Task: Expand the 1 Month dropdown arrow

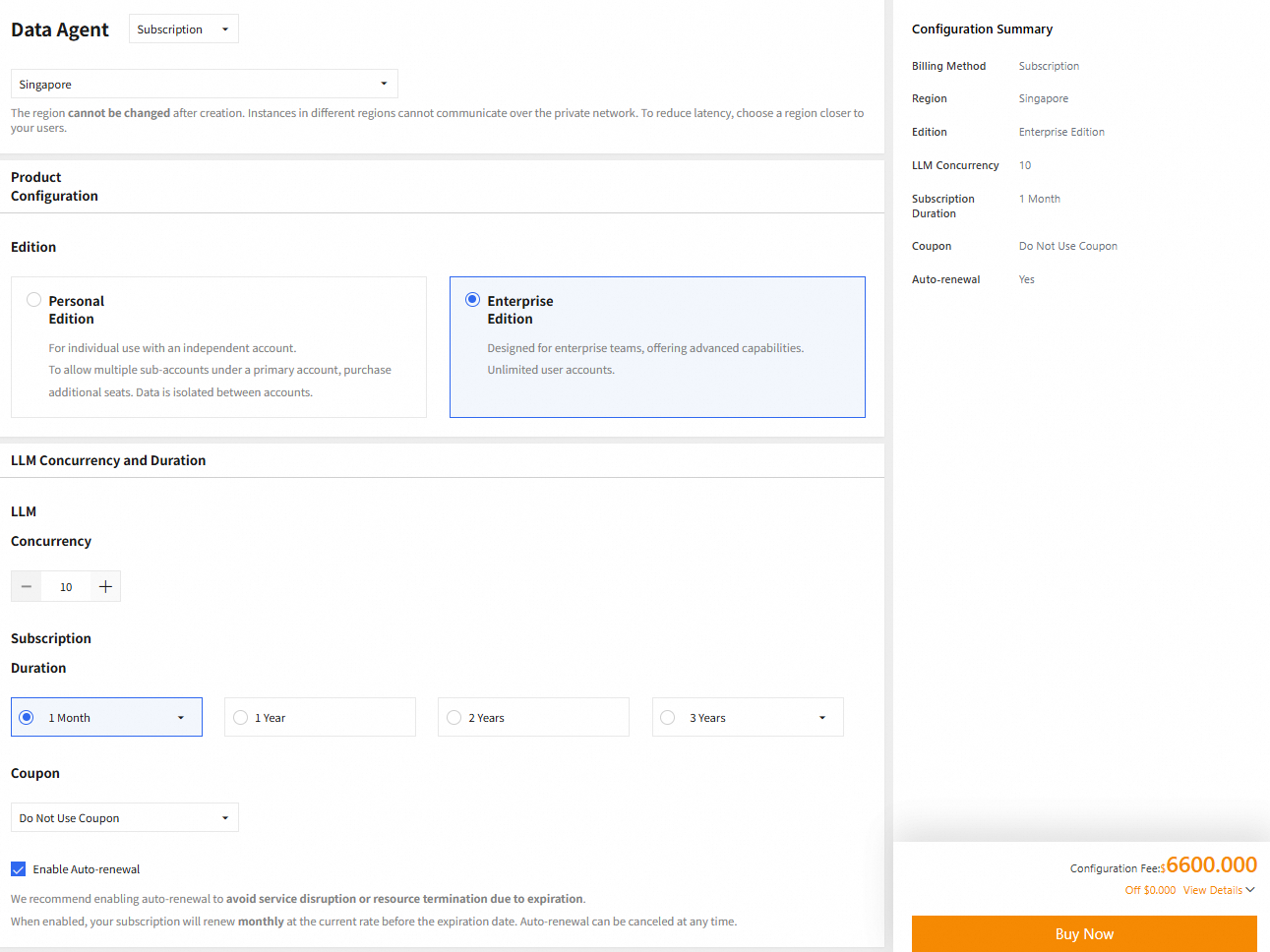Action: [x=181, y=718]
